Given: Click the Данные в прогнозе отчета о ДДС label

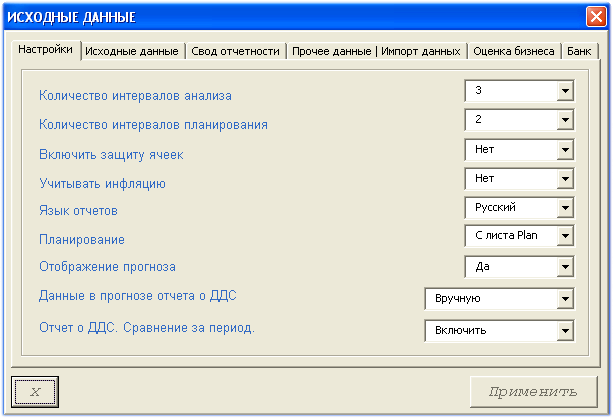Looking at the screenshot, I should click(138, 296).
